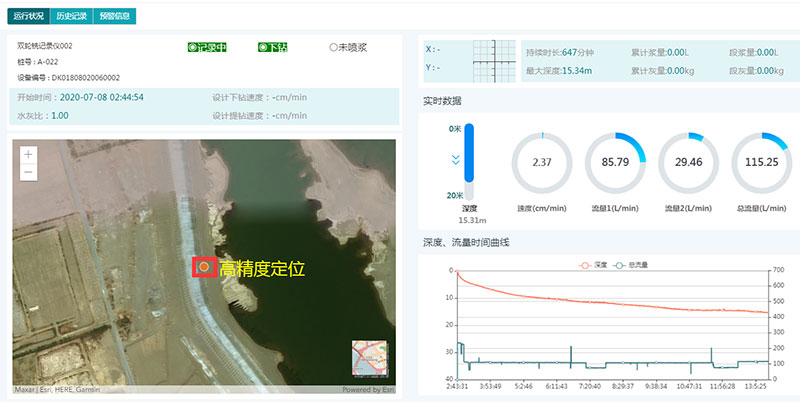The height and width of the screenshot is (402, 800).
Task: Click the vertical depth progress bar
Action: click(469, 162)
